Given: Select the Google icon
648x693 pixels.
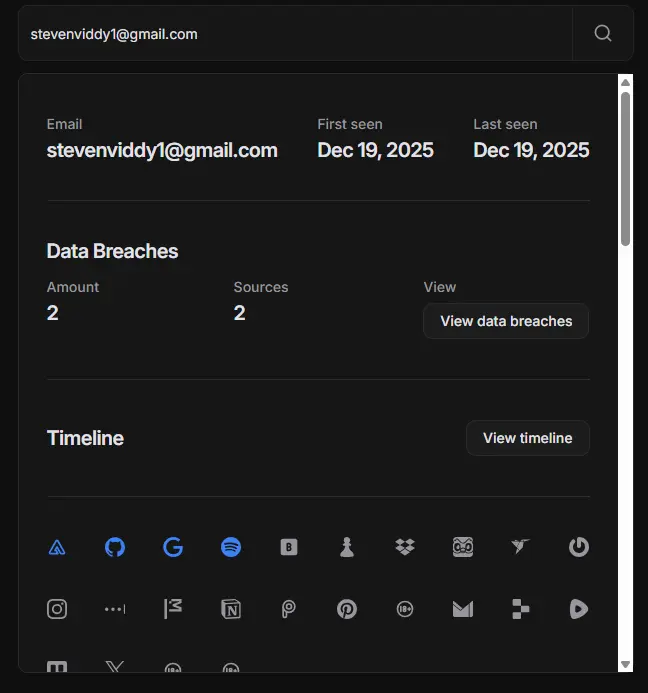Looking at the screenshot, I should pyautogui.click(x=173, y=547).
